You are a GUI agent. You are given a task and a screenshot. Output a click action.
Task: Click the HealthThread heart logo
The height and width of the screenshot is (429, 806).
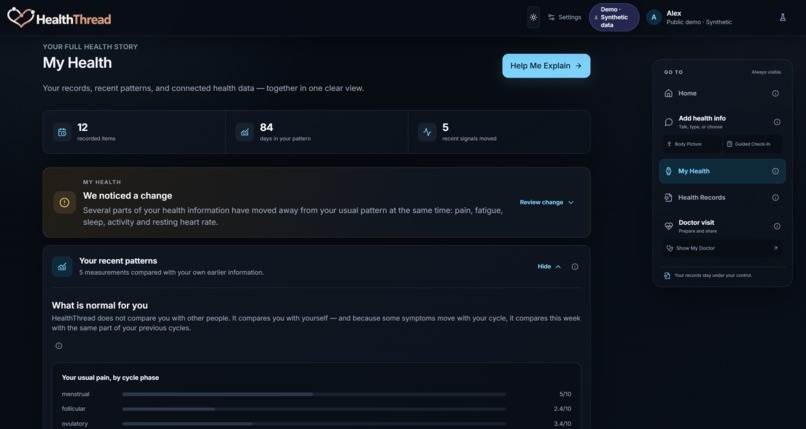click(x=21, y=17)
